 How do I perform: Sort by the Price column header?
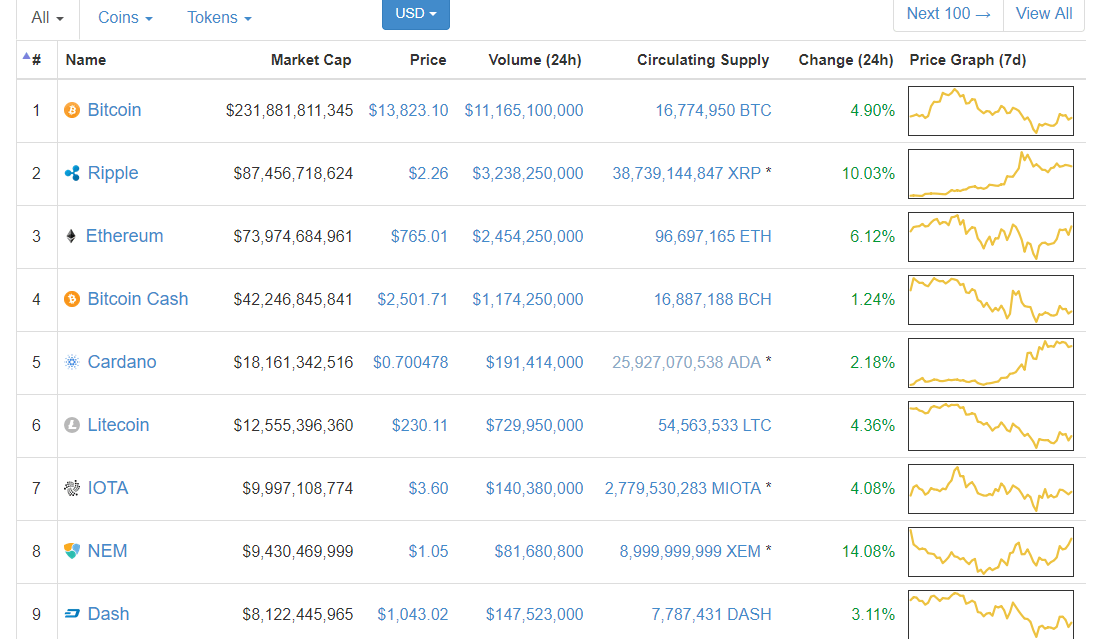coord(428,60)
